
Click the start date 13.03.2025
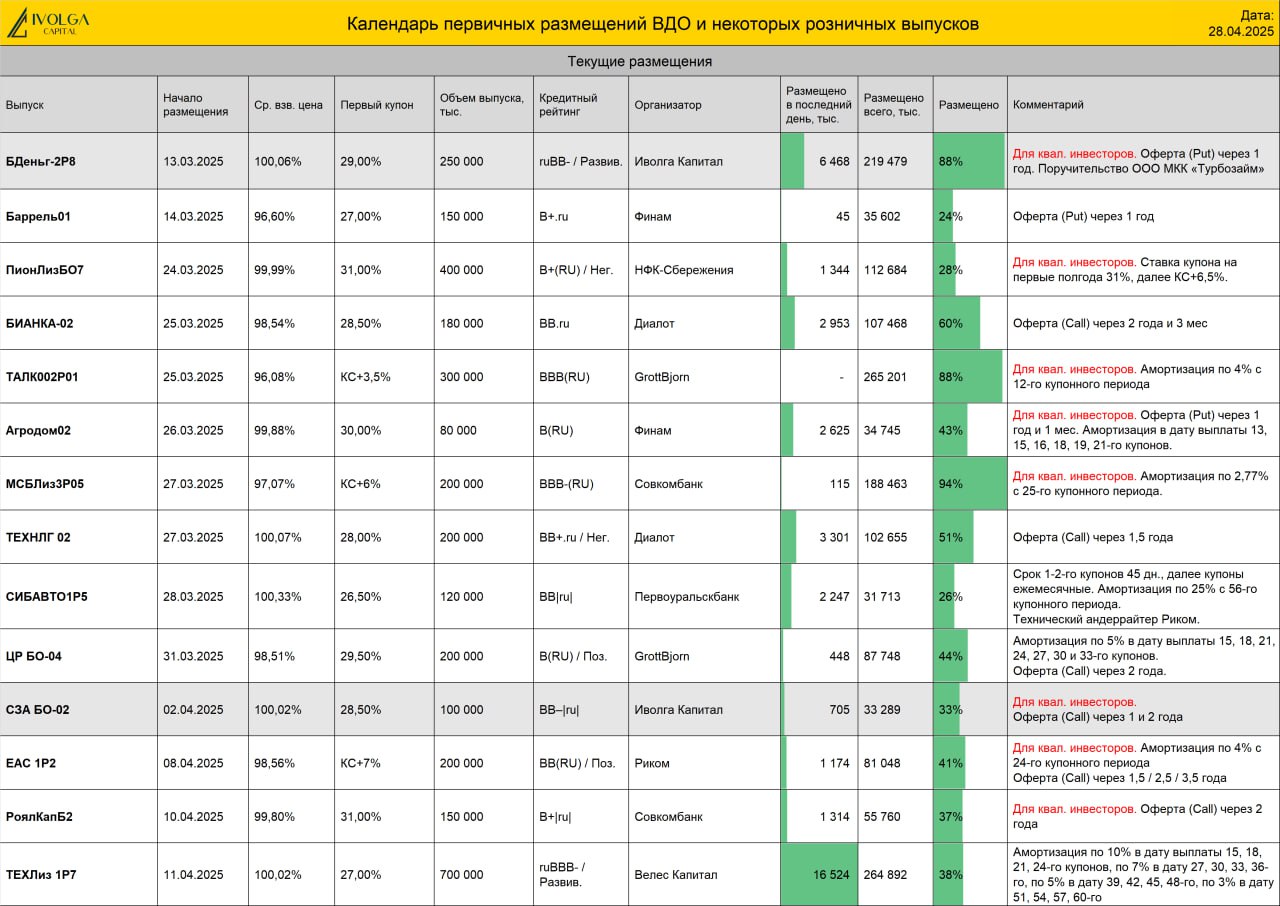click(193, 161)
